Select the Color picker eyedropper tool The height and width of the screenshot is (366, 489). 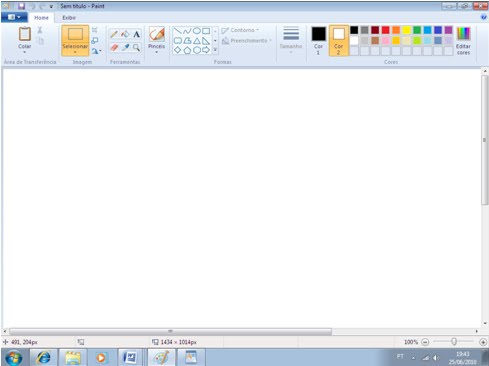[x=125, y=47]
